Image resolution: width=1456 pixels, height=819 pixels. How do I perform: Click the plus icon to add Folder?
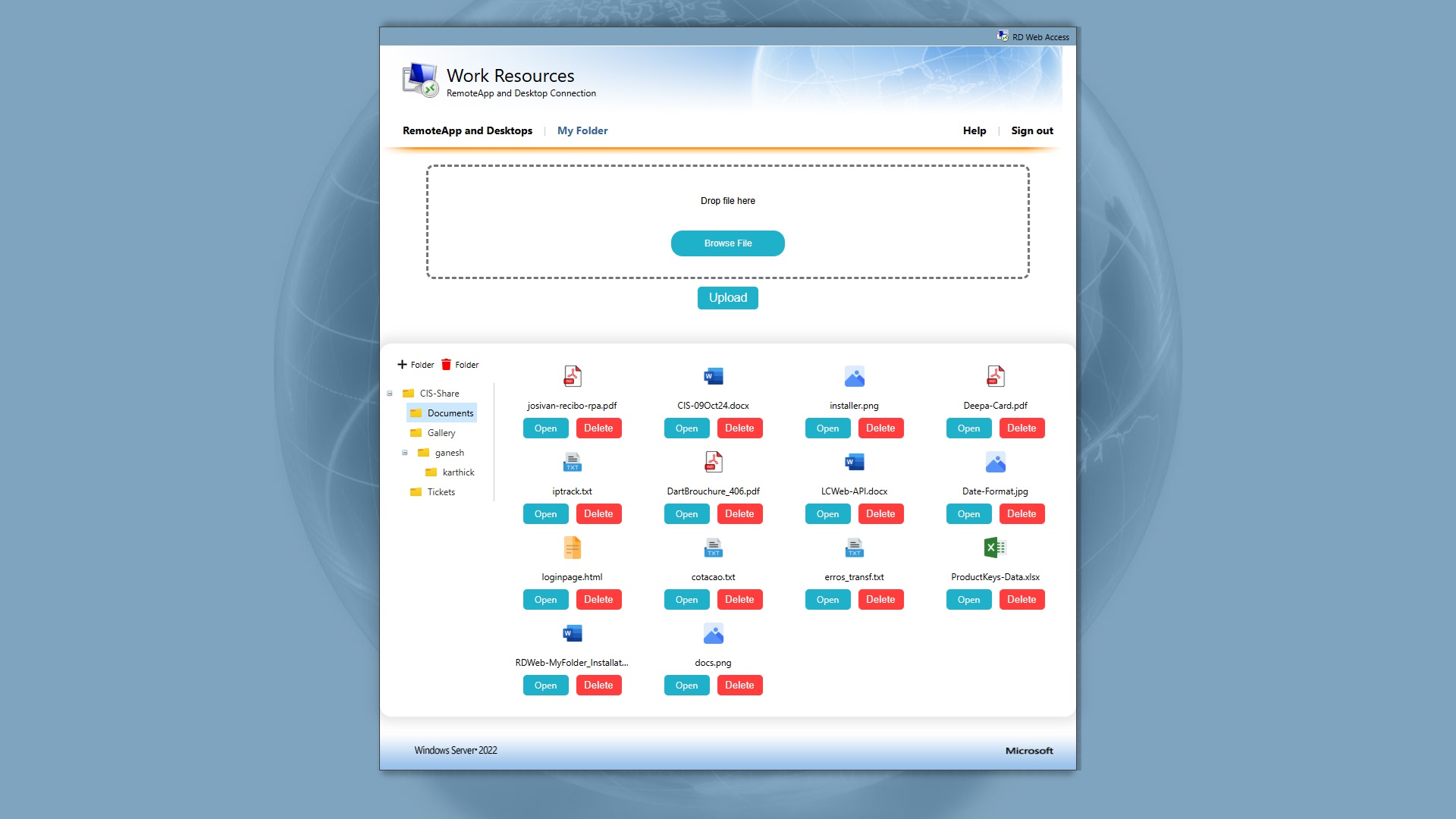pos(403,365)
